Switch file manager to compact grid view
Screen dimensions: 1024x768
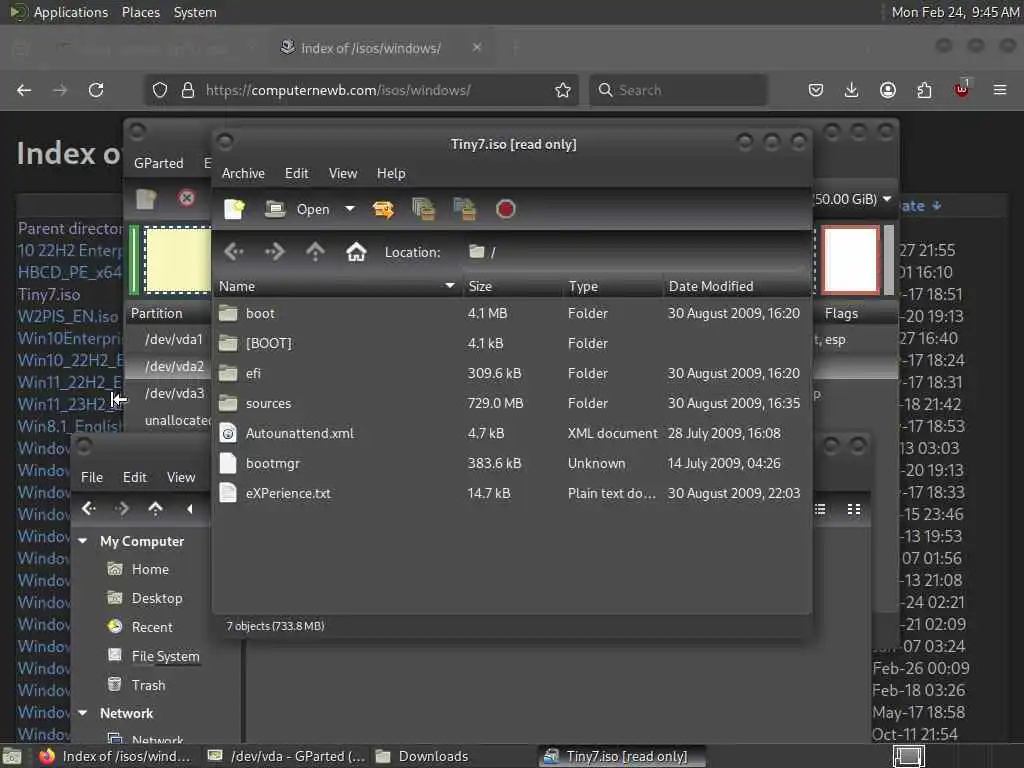[x=854, y=509]
